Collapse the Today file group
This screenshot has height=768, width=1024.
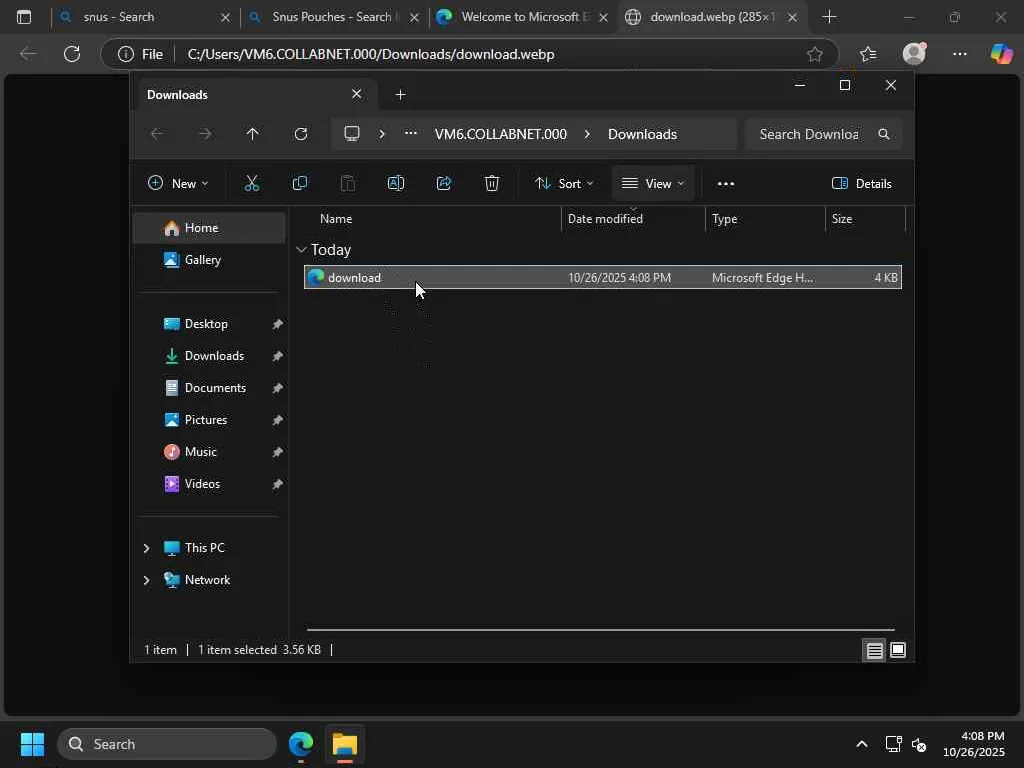tap(302, 250)
